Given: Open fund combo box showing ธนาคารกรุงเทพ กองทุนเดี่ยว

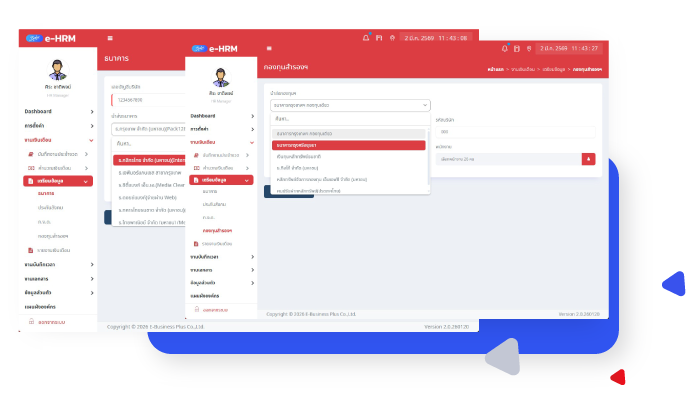Looking at the screenshot, I should pyautogui.click(x=350, y=105).
